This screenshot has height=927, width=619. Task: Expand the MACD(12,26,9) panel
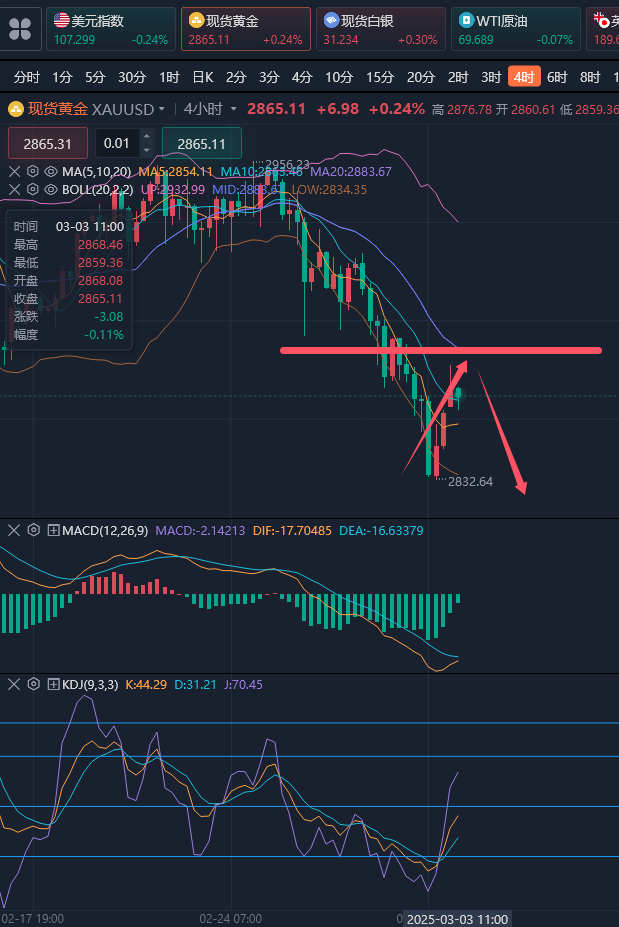coord(53,530)
